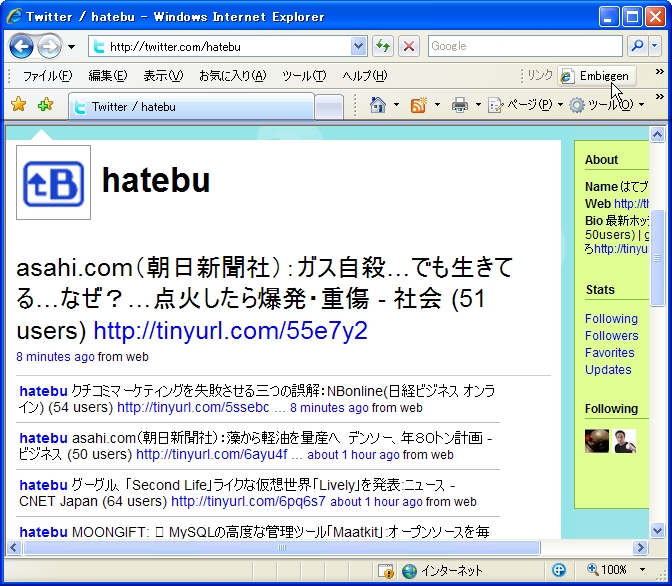Screen dimensions: 672x586
Task: Click 'about 1 hour ago' on the 6pq6s7 tweet
Action: [x=376, y=502]
